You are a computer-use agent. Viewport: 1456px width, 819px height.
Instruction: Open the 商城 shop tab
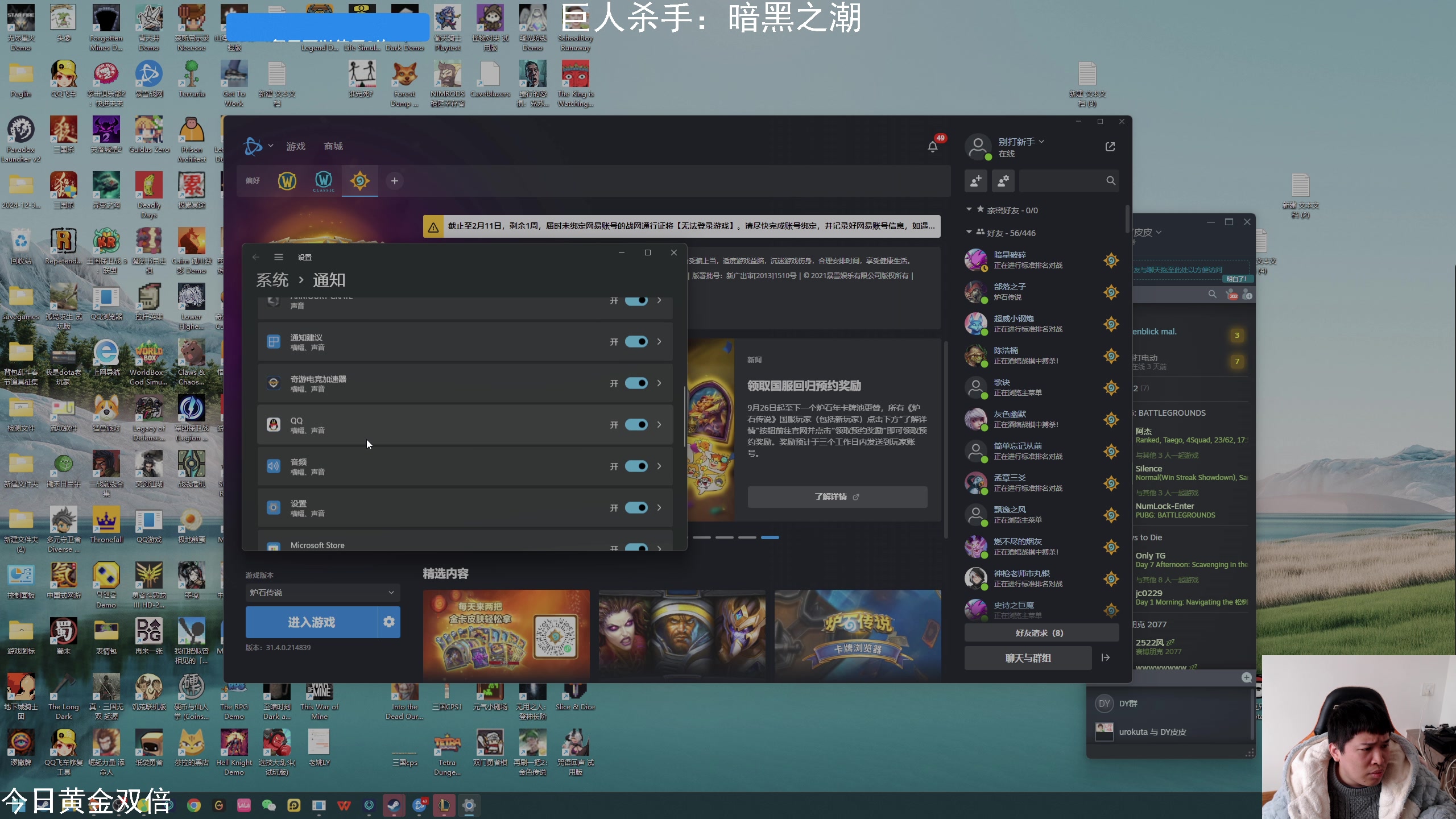tap(333, 147)
